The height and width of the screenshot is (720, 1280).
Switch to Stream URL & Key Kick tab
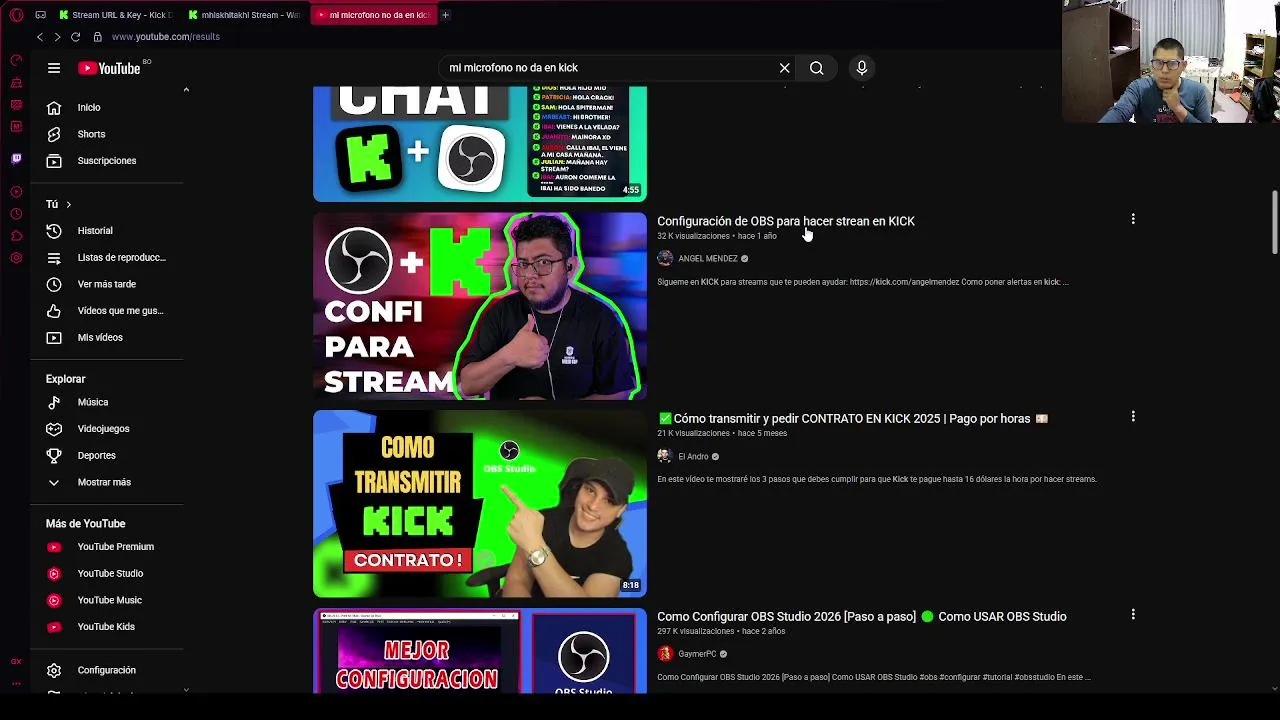coord(115,15)
